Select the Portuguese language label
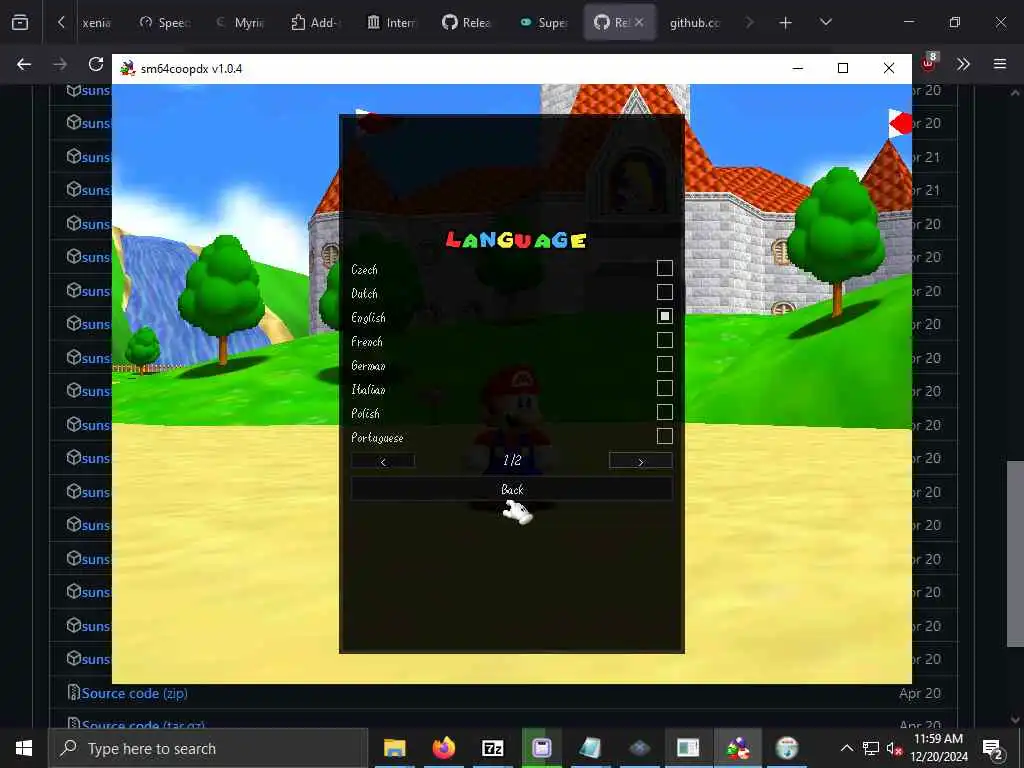 click(377, 438)
